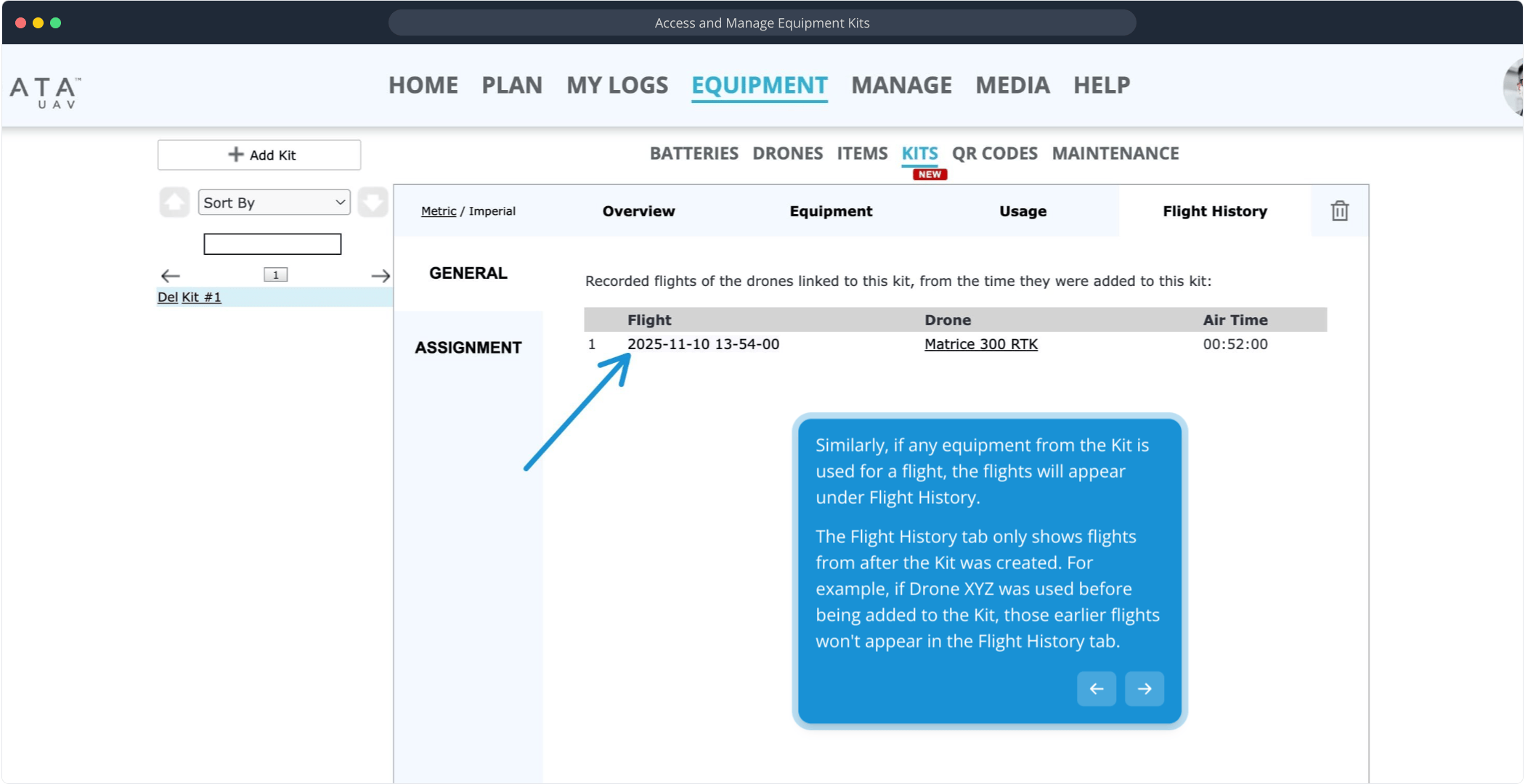The image size is (1525, 784).
Task: Open the user profile avatar
Action: point(1513,87)
